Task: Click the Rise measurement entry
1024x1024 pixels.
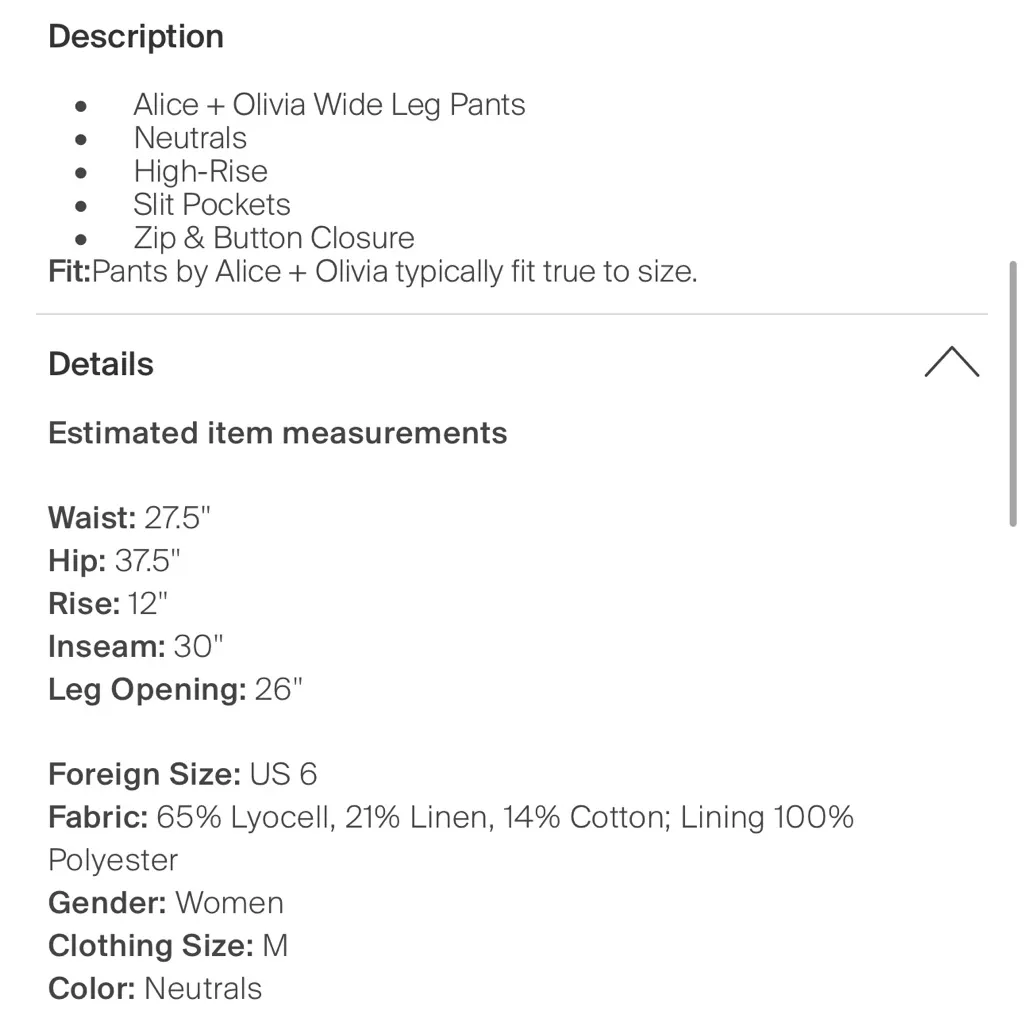Action: (x=107, y=604)
